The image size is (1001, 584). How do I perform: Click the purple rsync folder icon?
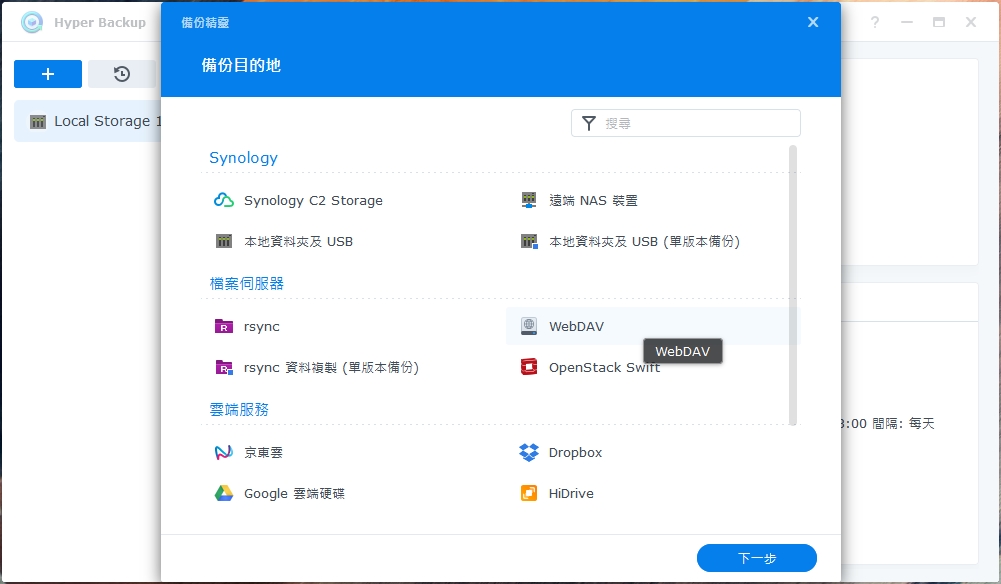click(223, 326)
